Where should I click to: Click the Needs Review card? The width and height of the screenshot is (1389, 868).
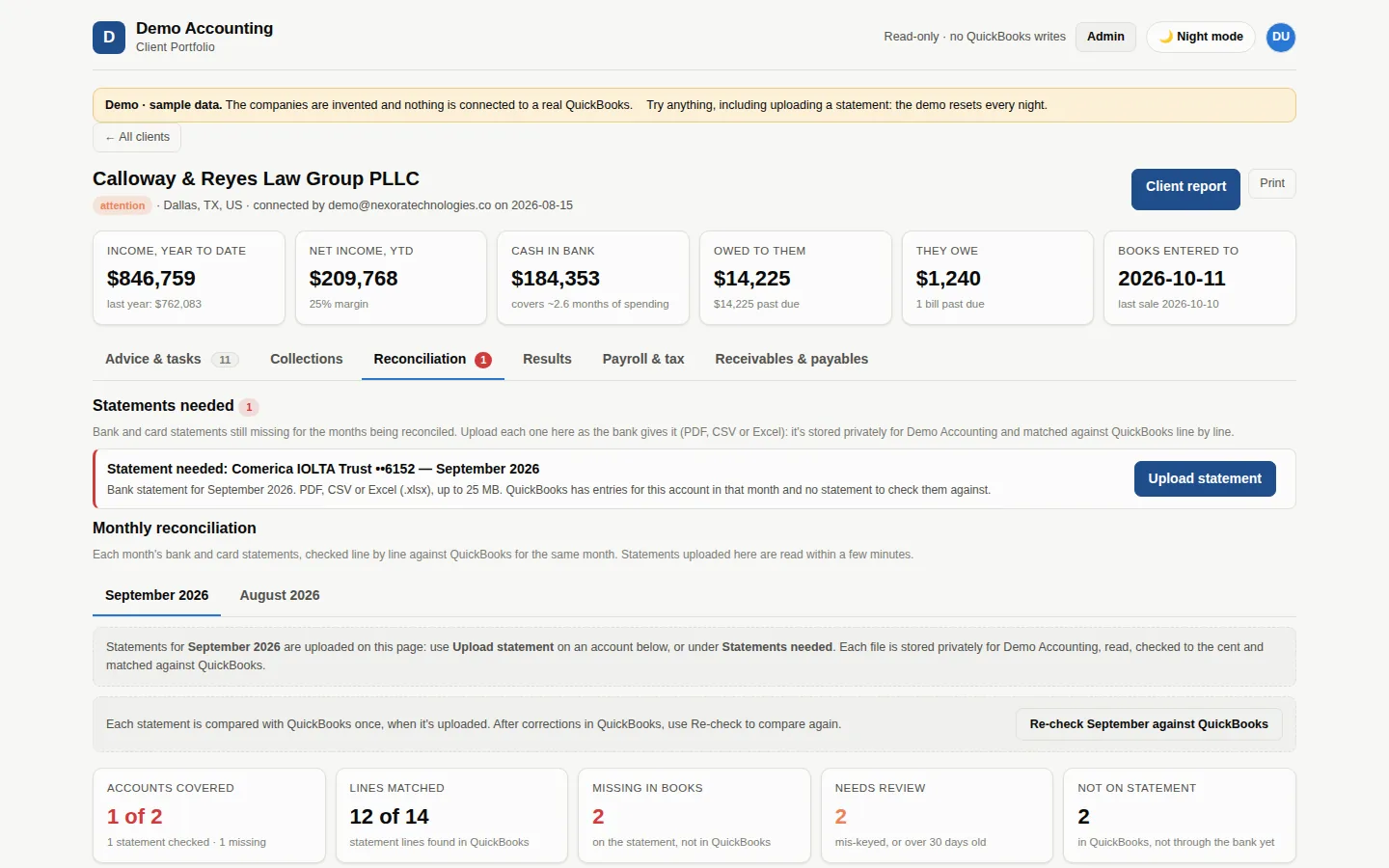(937, 815)
